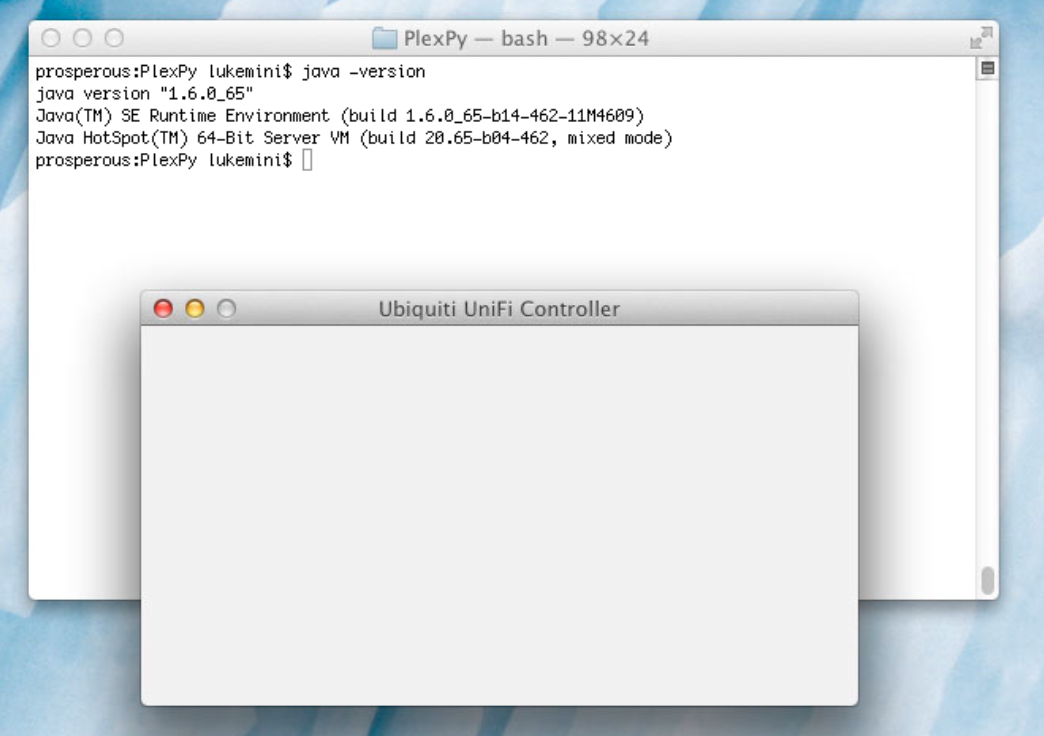Click the PlexPy folder icon in Terminal title
Image resolution: width=1044 pixels, height=736 pixels.
384,39
